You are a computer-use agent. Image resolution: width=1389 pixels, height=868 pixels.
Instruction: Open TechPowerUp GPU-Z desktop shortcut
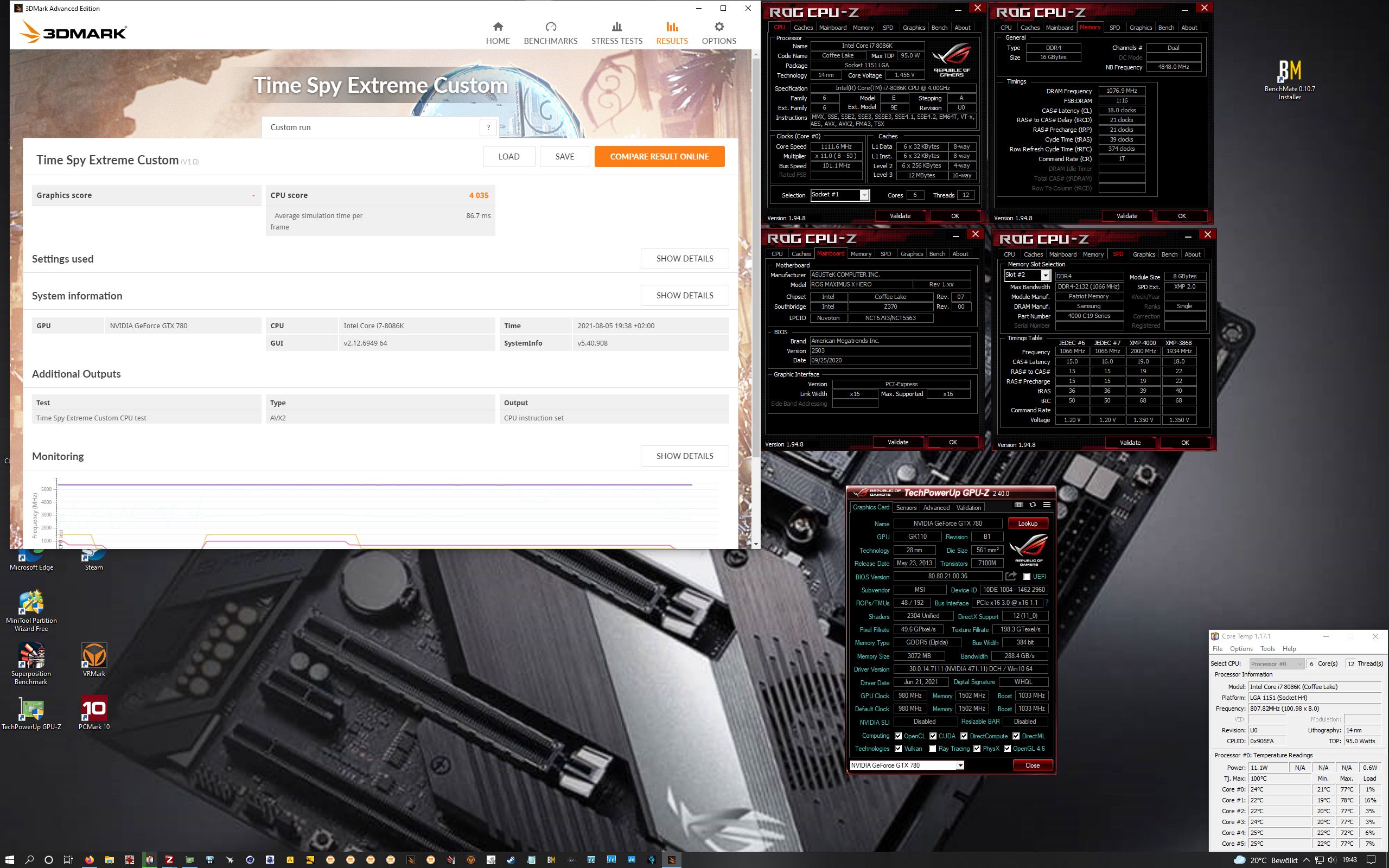31,713
